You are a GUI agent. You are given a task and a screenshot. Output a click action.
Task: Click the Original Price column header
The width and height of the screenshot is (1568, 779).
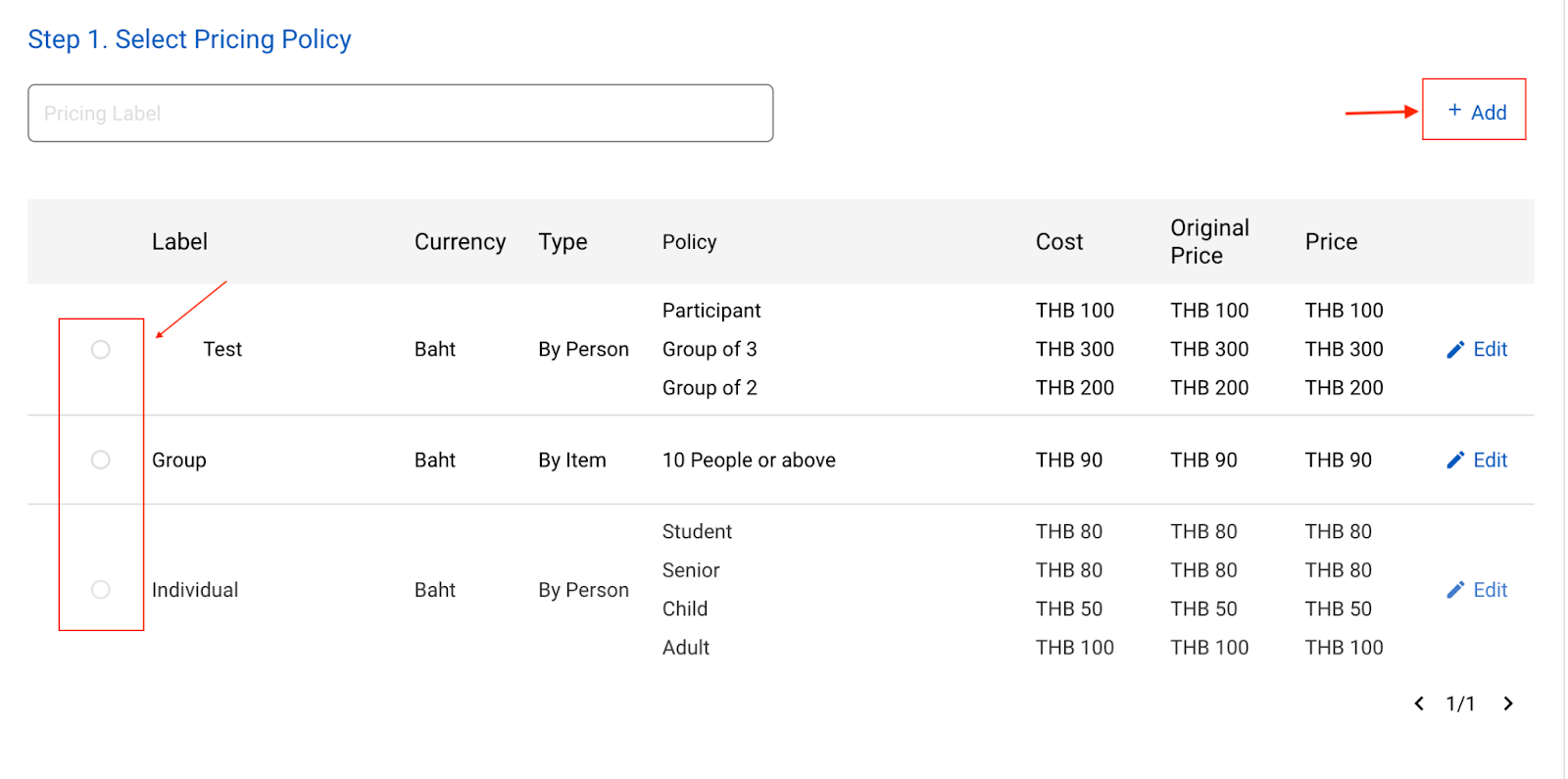1209,242
